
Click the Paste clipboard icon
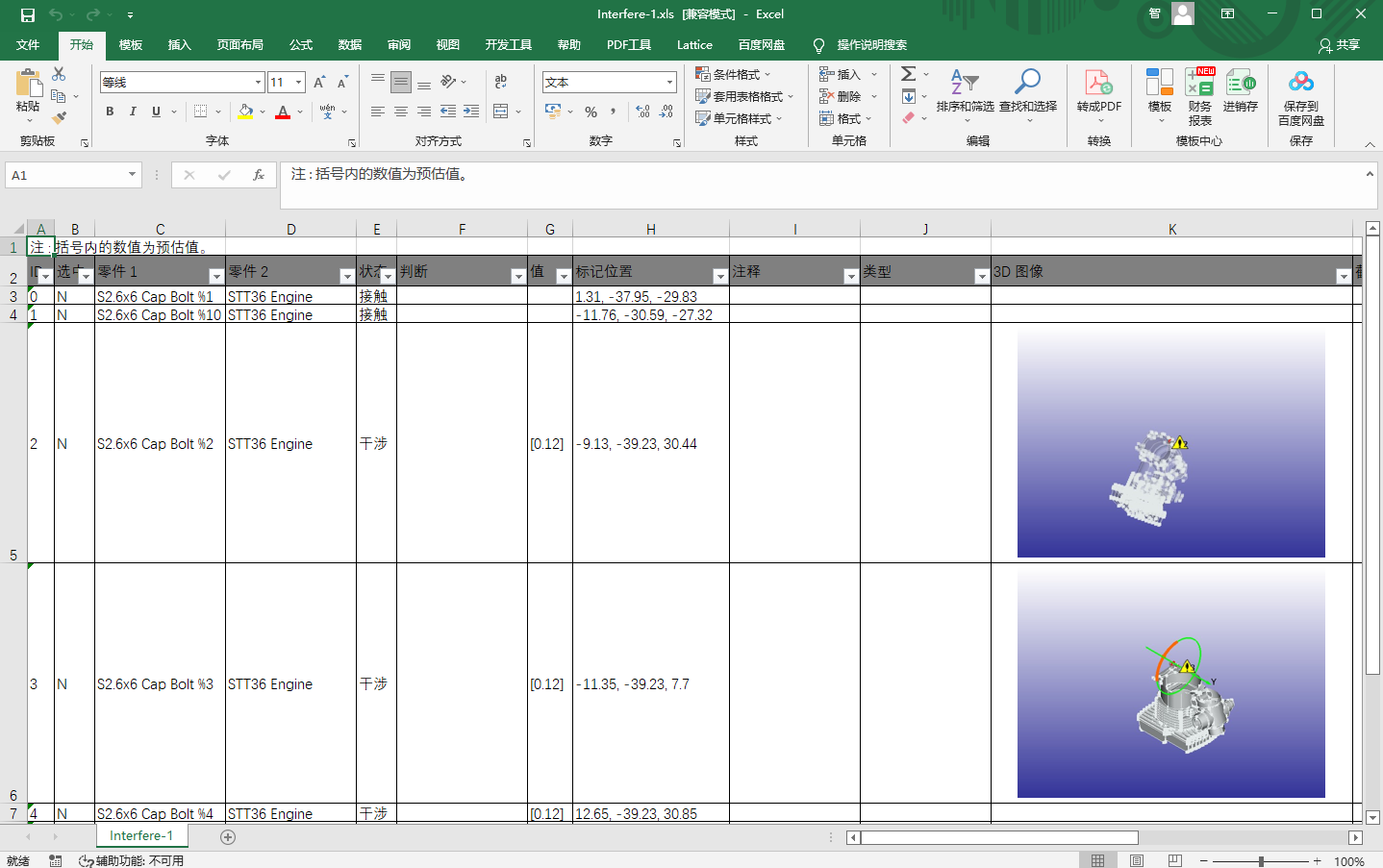click(29, 84)
